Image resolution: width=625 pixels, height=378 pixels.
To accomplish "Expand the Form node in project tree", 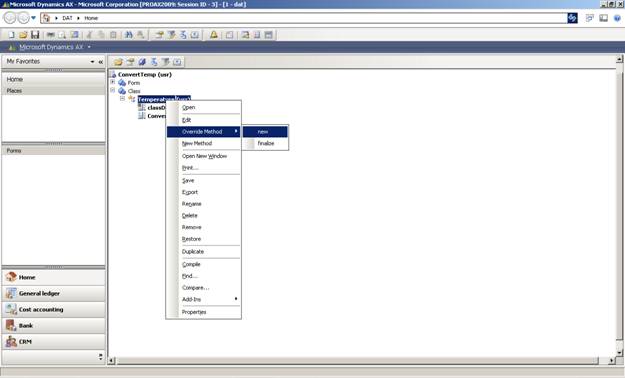I will click(113, 82).
